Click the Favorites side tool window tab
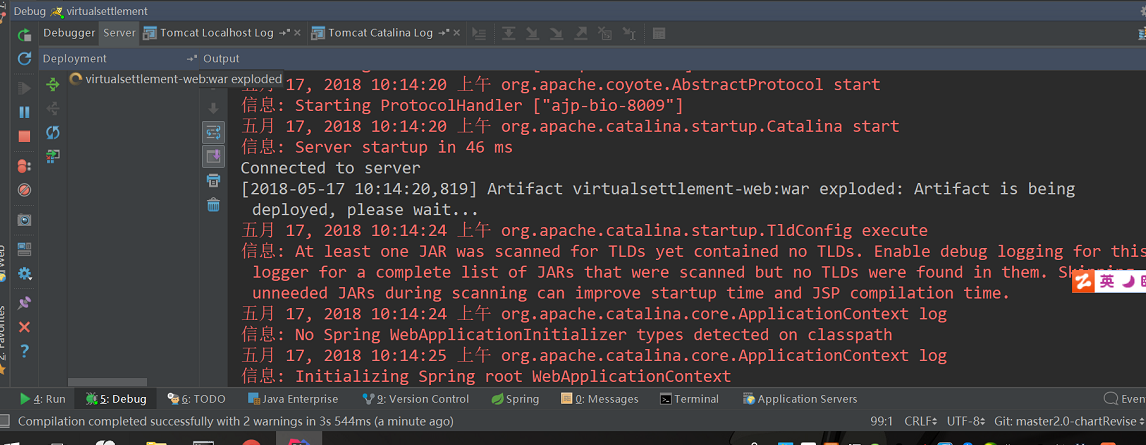The height and width of the screenshot is (445, 1146). tap(3, 340)
